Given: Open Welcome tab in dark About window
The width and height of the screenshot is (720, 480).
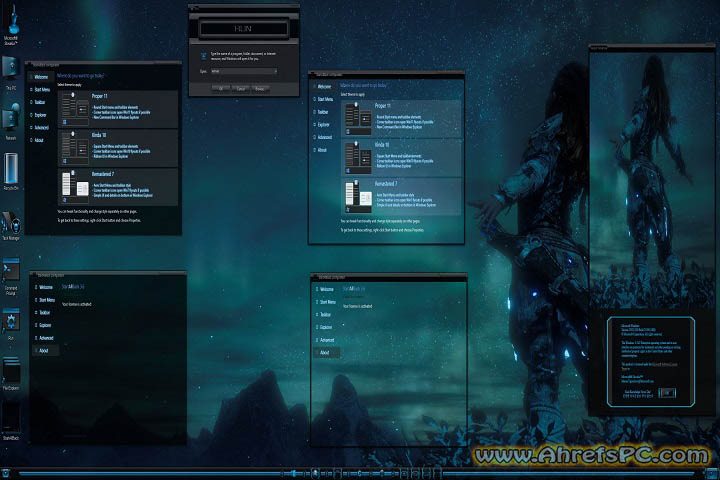Looking at the screenshot, I should coord(45,287).
